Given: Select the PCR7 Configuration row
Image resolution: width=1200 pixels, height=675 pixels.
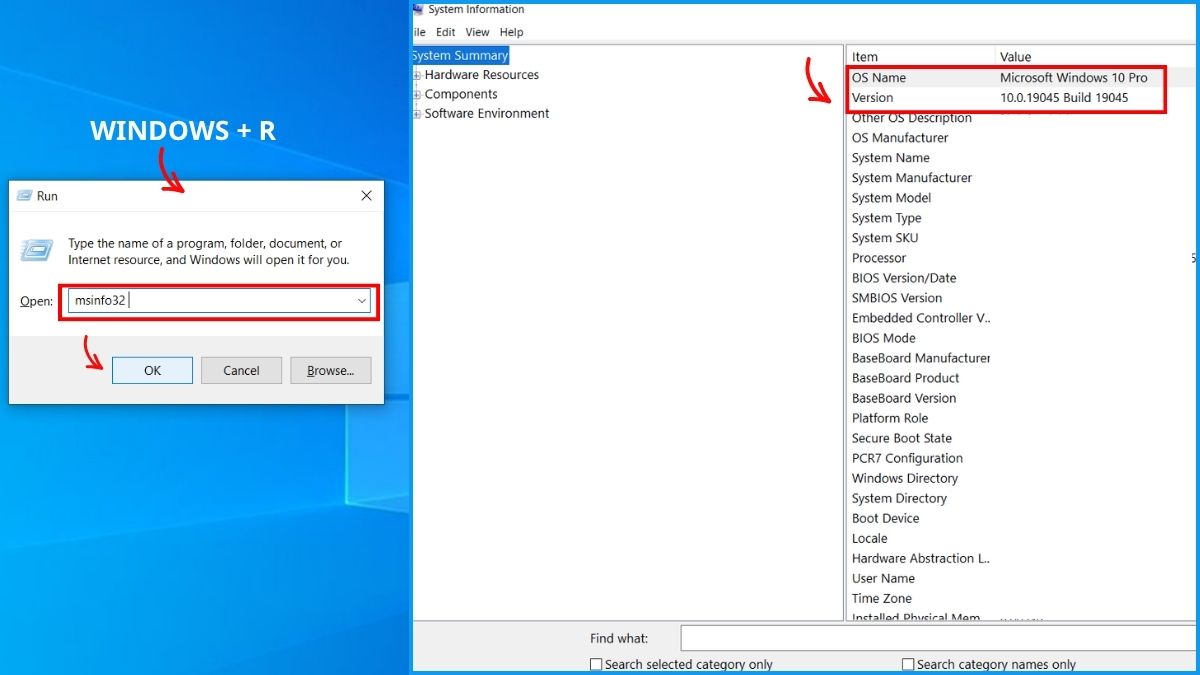Looking at the screenshot, I should [x=1022, y=458].
